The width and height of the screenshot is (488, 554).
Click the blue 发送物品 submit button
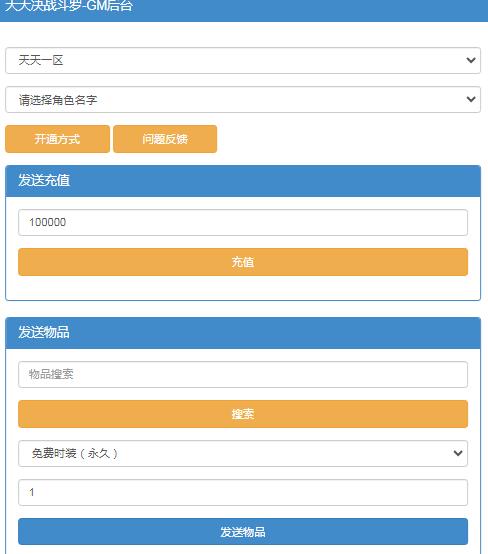click(x=243, y=531)
